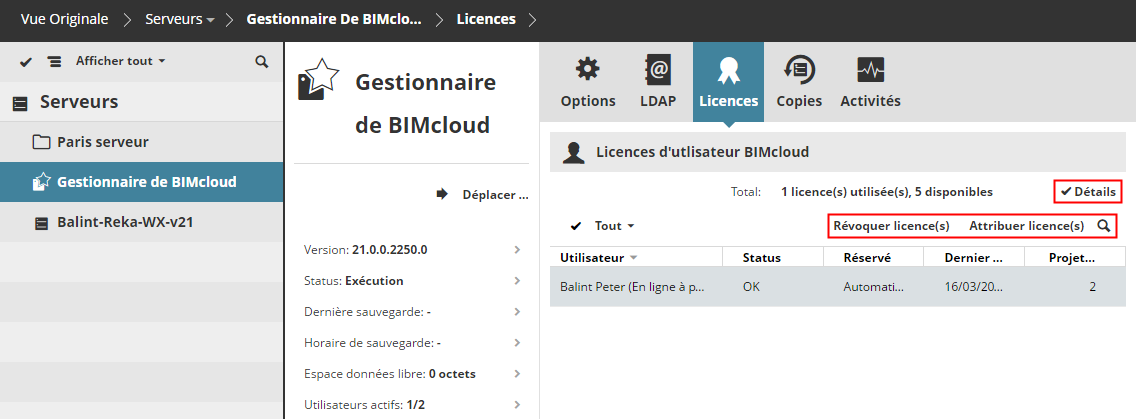The image size is (1136, 419).
Task: Open the Tout selection dropdown
Action: click(x=614, y=226)
